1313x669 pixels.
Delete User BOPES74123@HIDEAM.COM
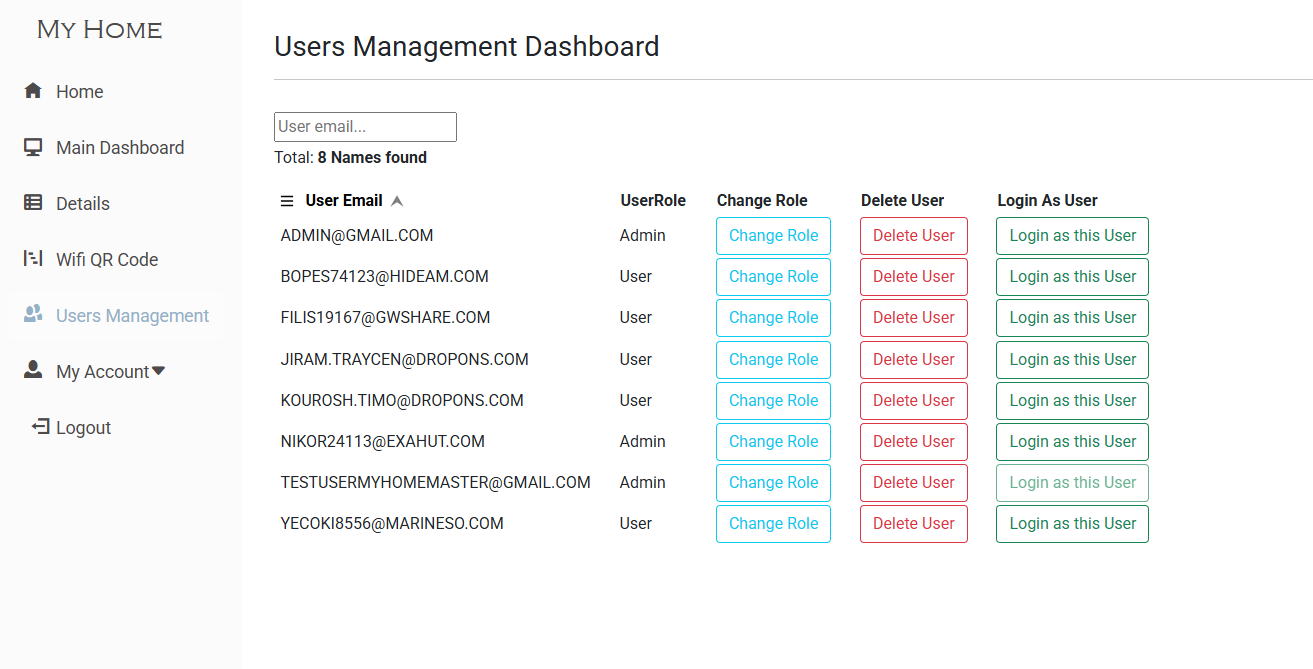click(914, 277)
